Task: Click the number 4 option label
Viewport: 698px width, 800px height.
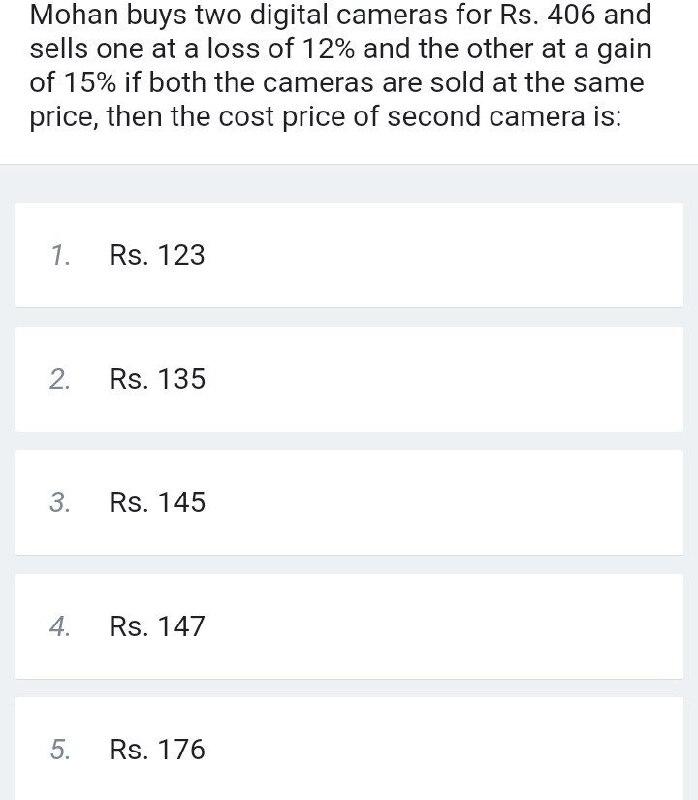Action: pyautogui.click(x=60, y=627)
